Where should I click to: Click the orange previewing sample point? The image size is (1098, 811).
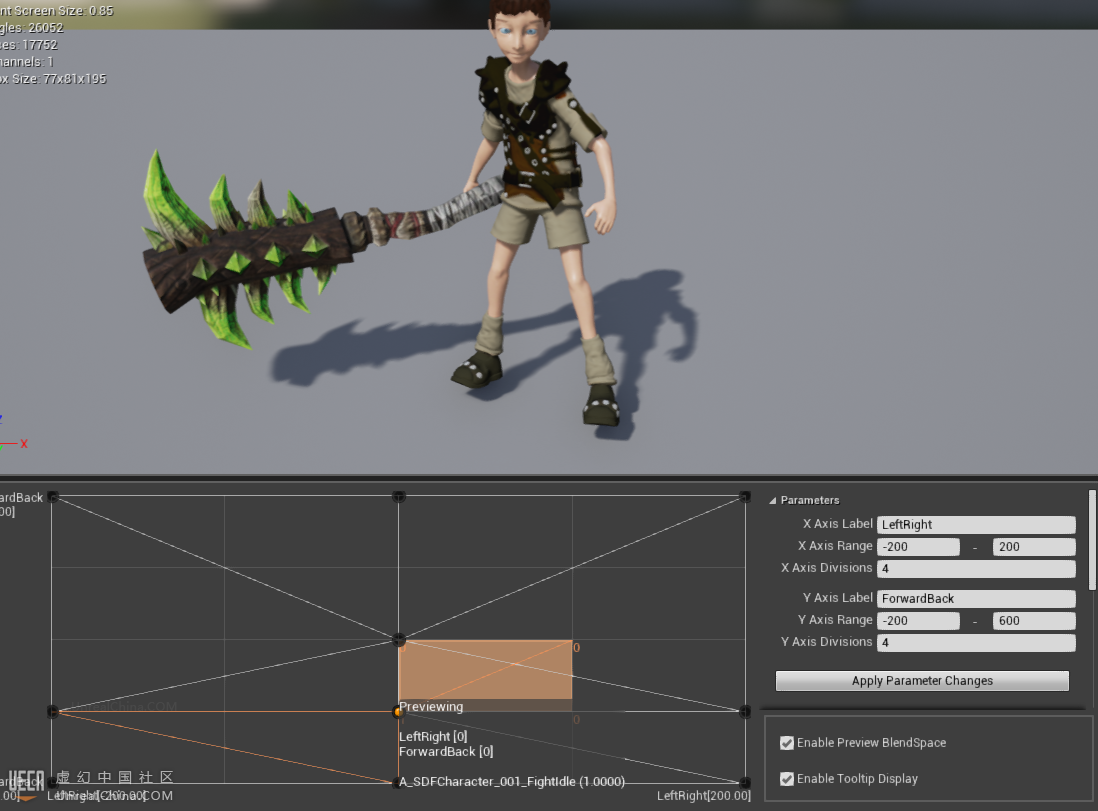coord(398,712)
